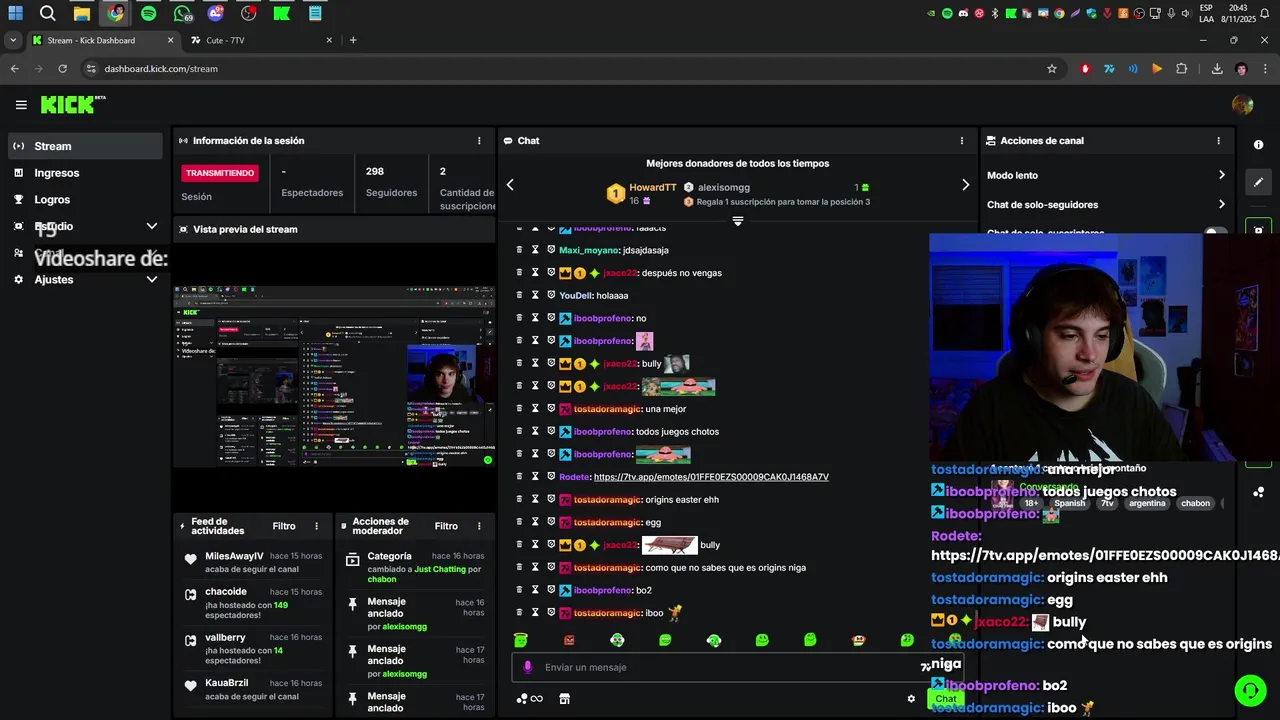Open Información de la sesión options menu
The width and height of the screenshot is (1280, 720).
click(479, 141)
